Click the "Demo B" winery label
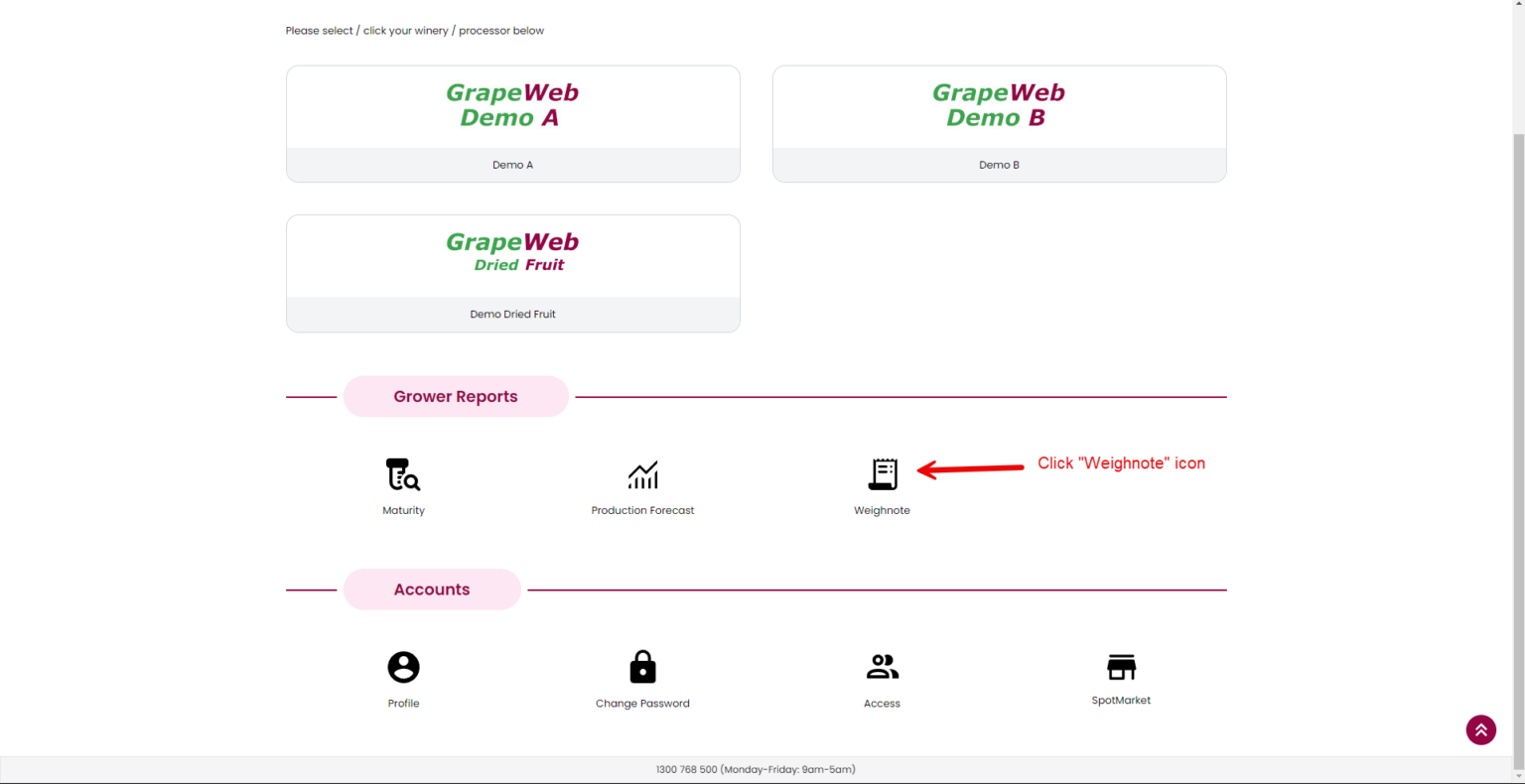This screenshot has height=784, width=1525. pyautogui.click(x=999, y=165)
